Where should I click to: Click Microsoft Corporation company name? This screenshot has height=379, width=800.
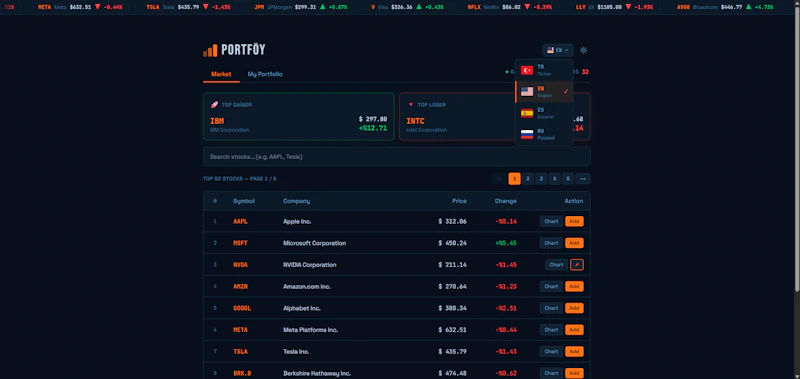pos(314,243)
